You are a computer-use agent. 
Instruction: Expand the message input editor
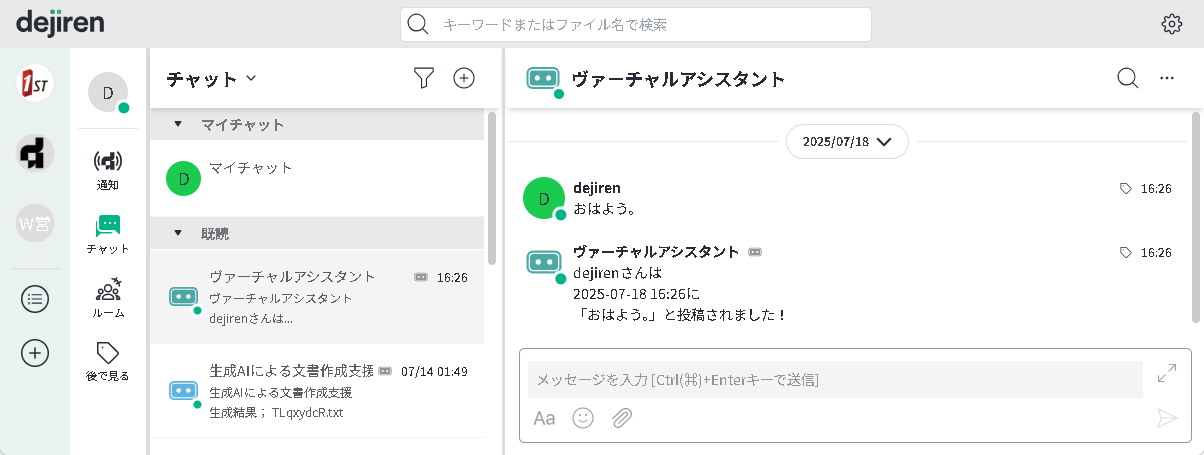tap(1166, 373)
